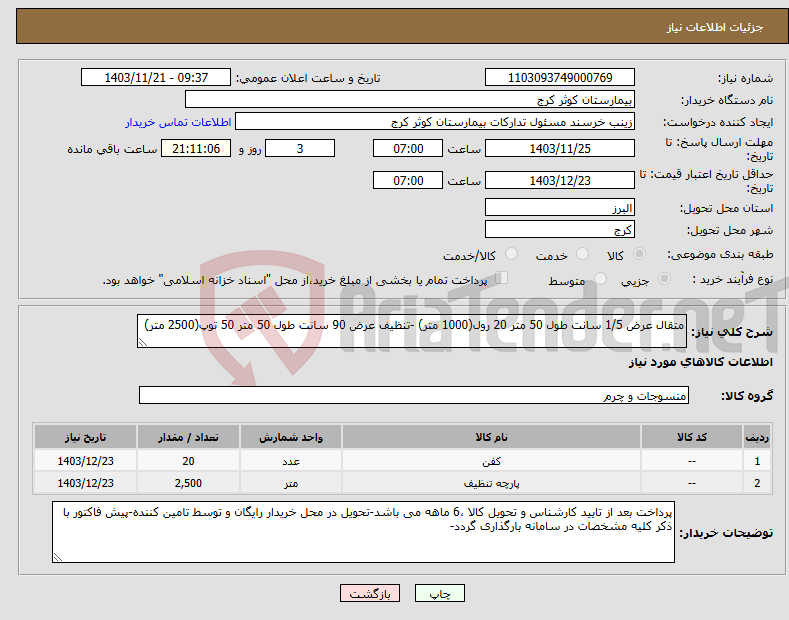Click the price validity date field 1403/12/23
The width and height of the screenshot is (789, 620).
(560, 180)
